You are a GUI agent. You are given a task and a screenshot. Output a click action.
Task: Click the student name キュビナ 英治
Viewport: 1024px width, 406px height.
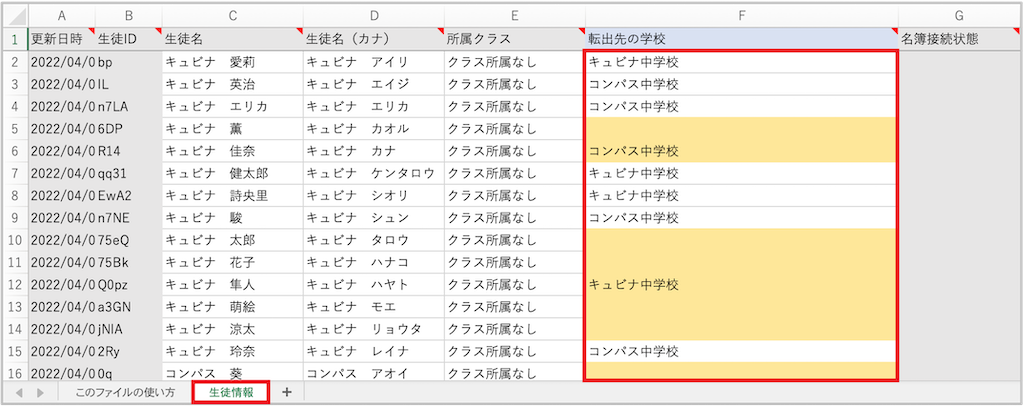point(232,84)
